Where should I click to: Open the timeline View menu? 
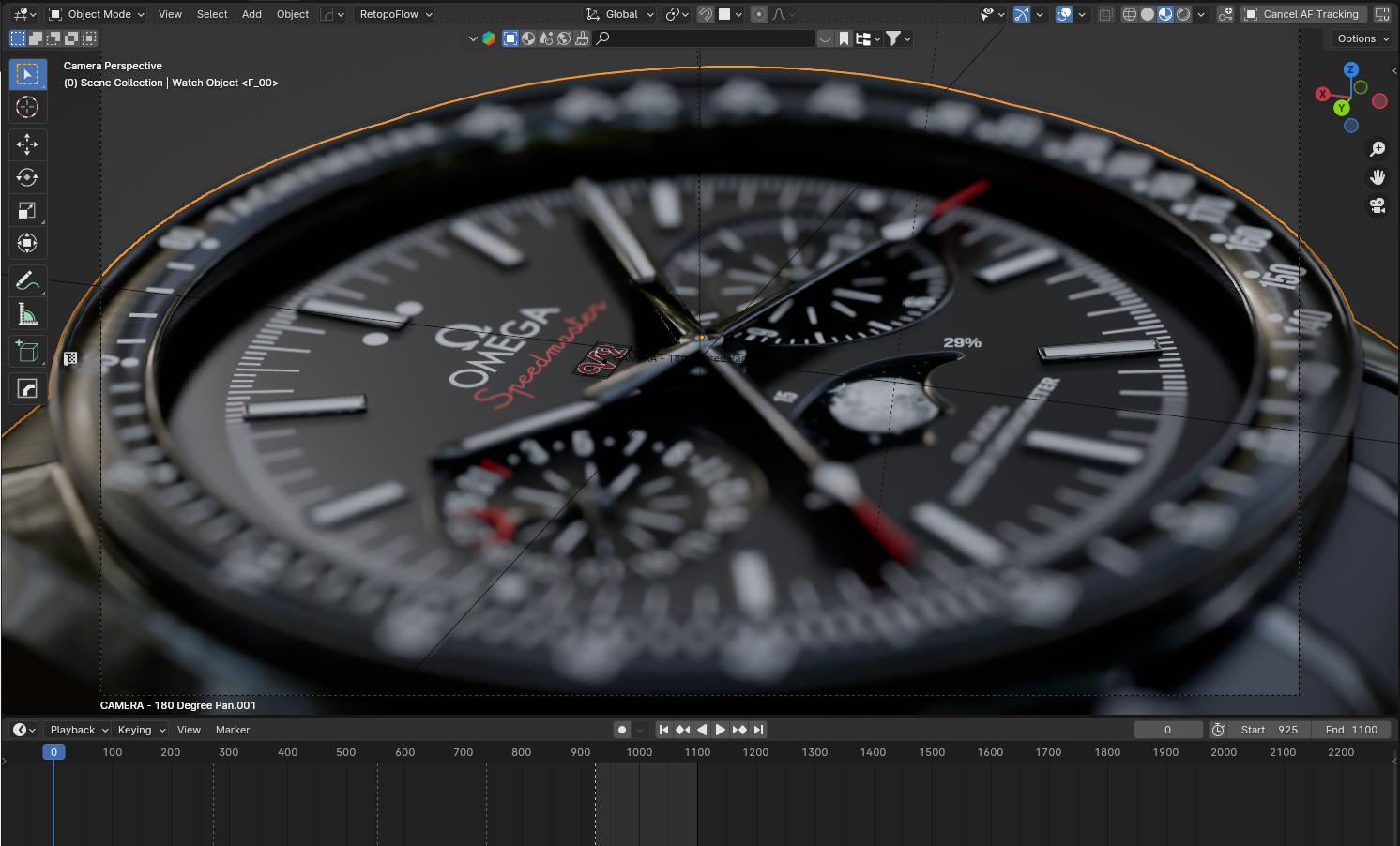(x=189, y=730)
